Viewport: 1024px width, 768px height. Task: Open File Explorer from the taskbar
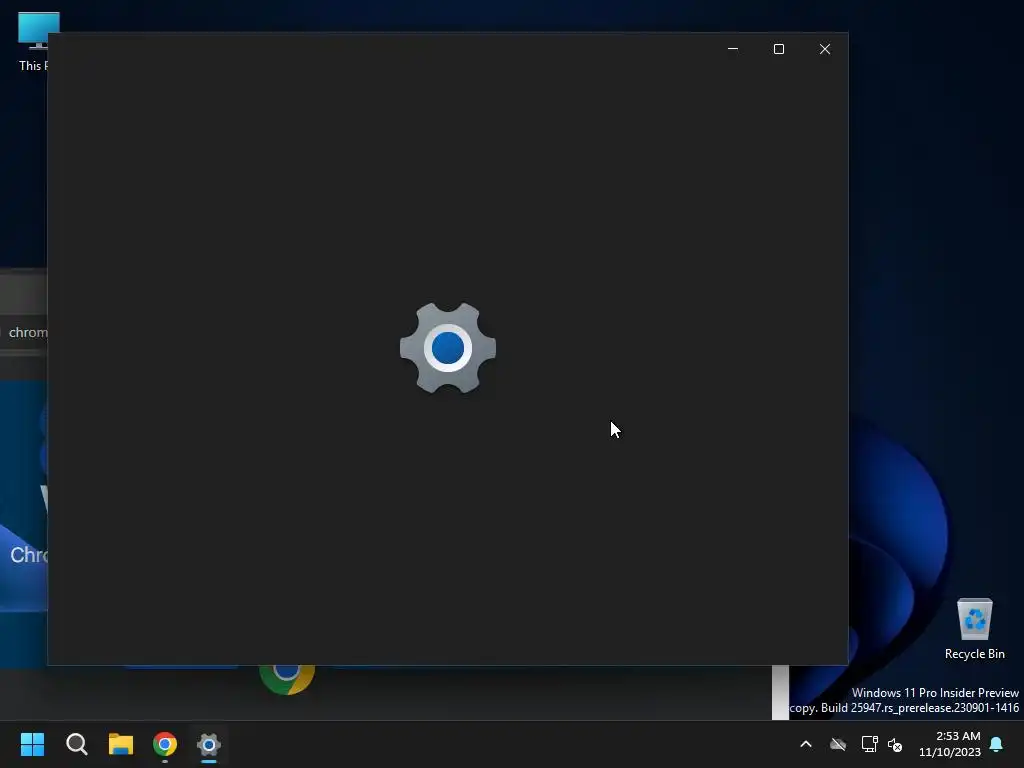pyautogui.click(x=121, y=744)
